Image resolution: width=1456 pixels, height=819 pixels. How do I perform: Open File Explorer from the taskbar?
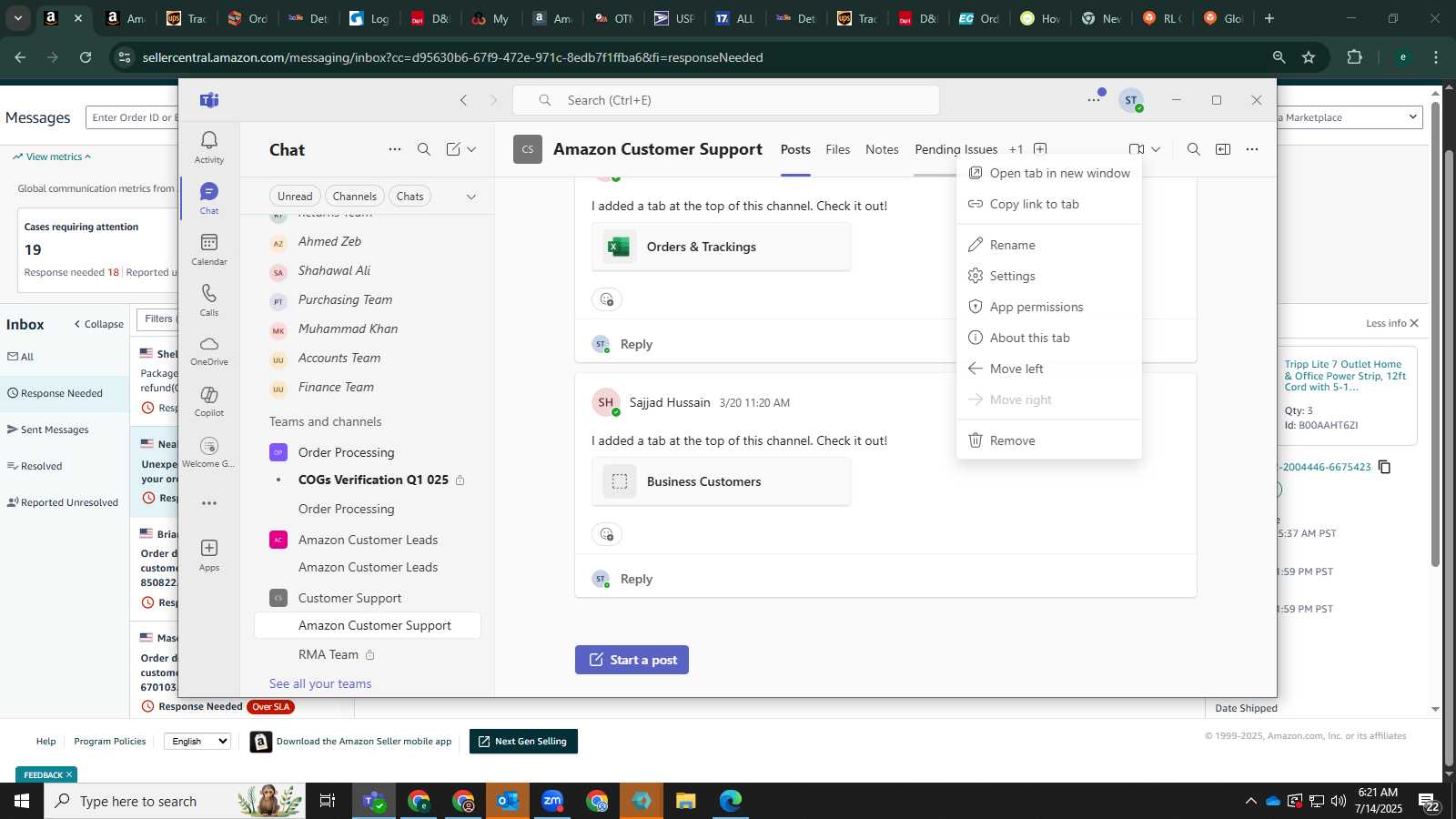[685, 801]
